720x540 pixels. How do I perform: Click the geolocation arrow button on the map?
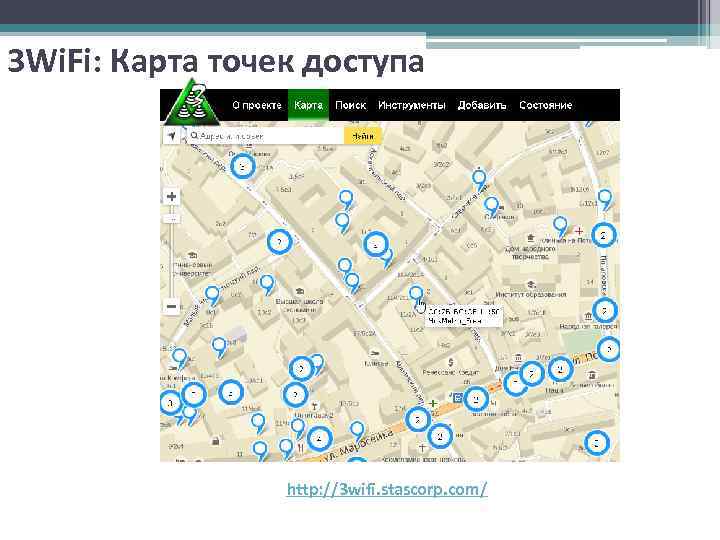[172, 136]
